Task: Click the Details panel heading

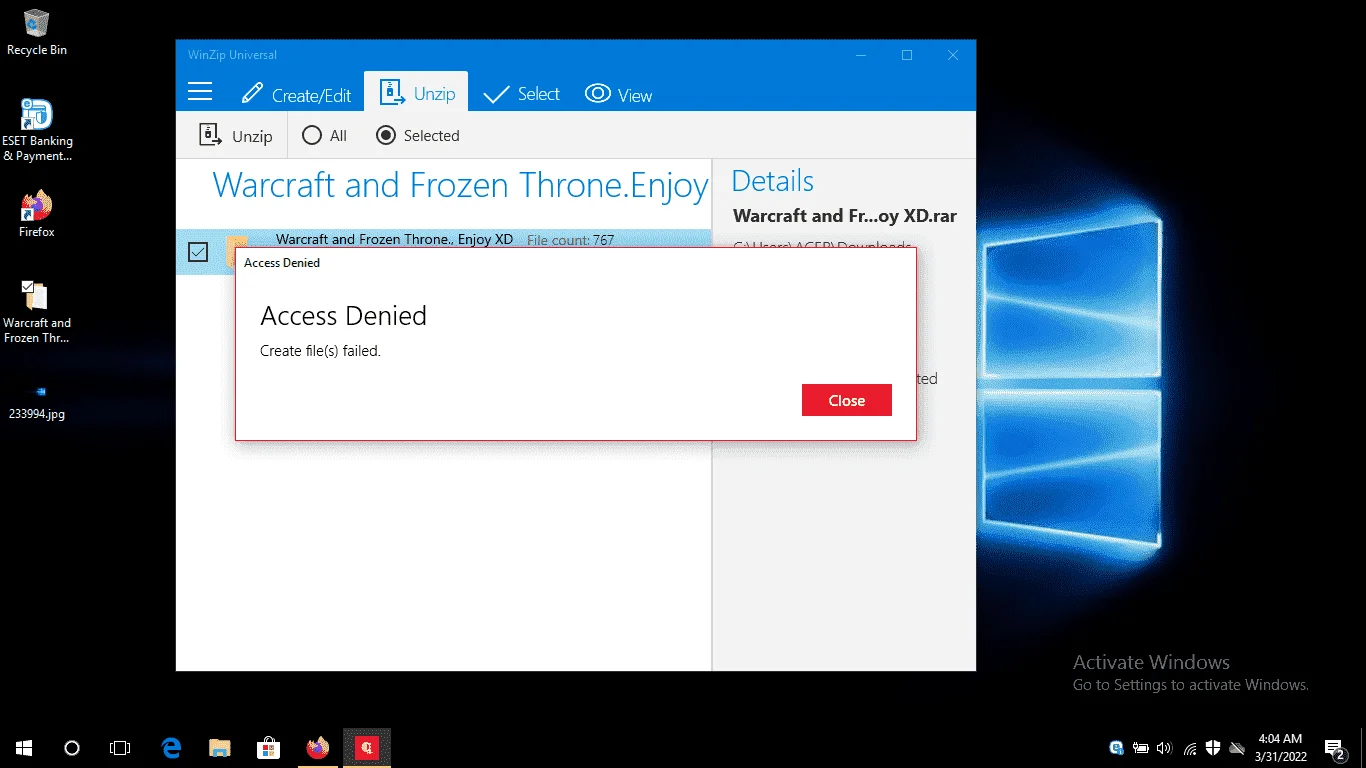Action: click(x=772, y=181)
